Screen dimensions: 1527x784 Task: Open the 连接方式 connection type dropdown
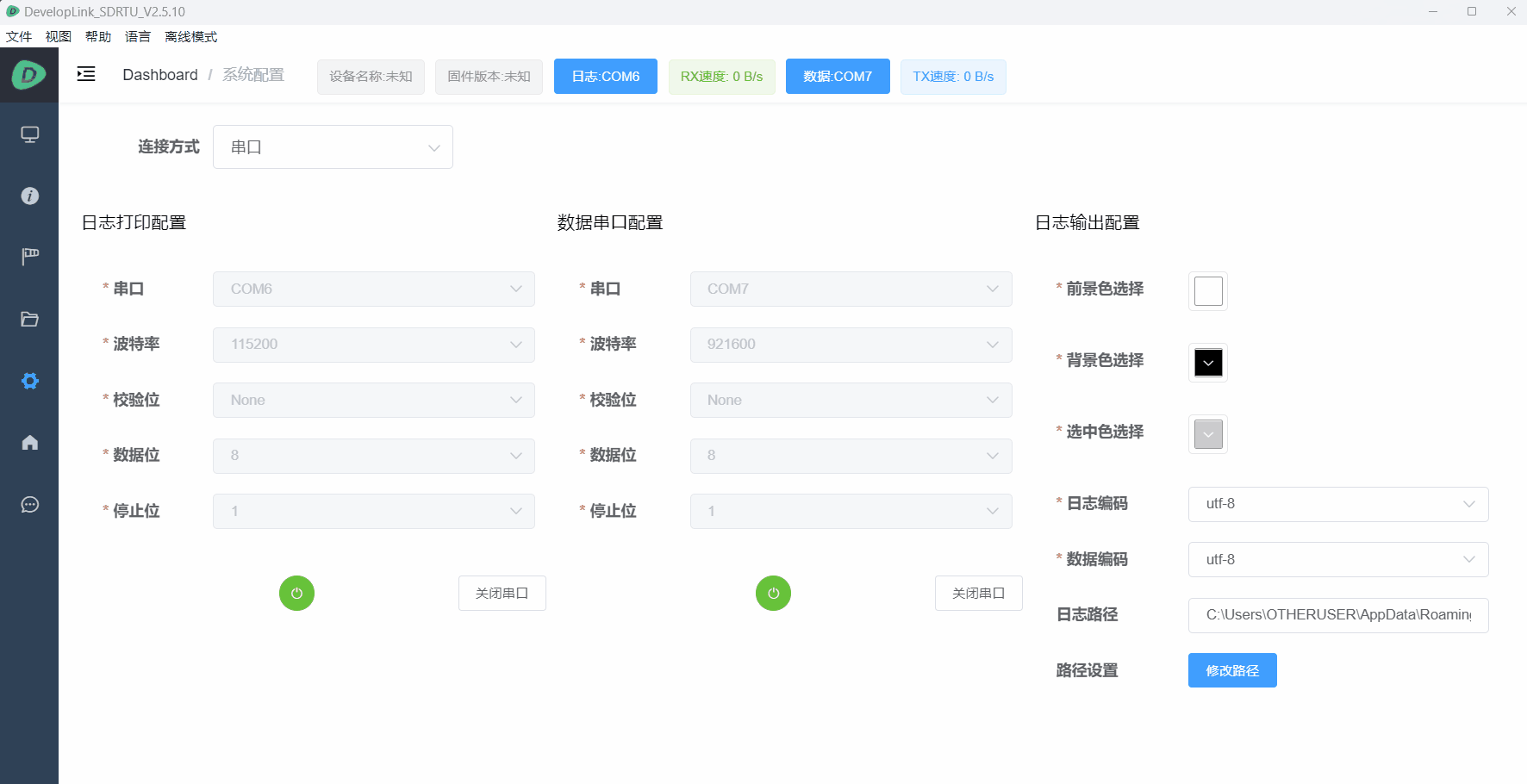pos(333,146)
